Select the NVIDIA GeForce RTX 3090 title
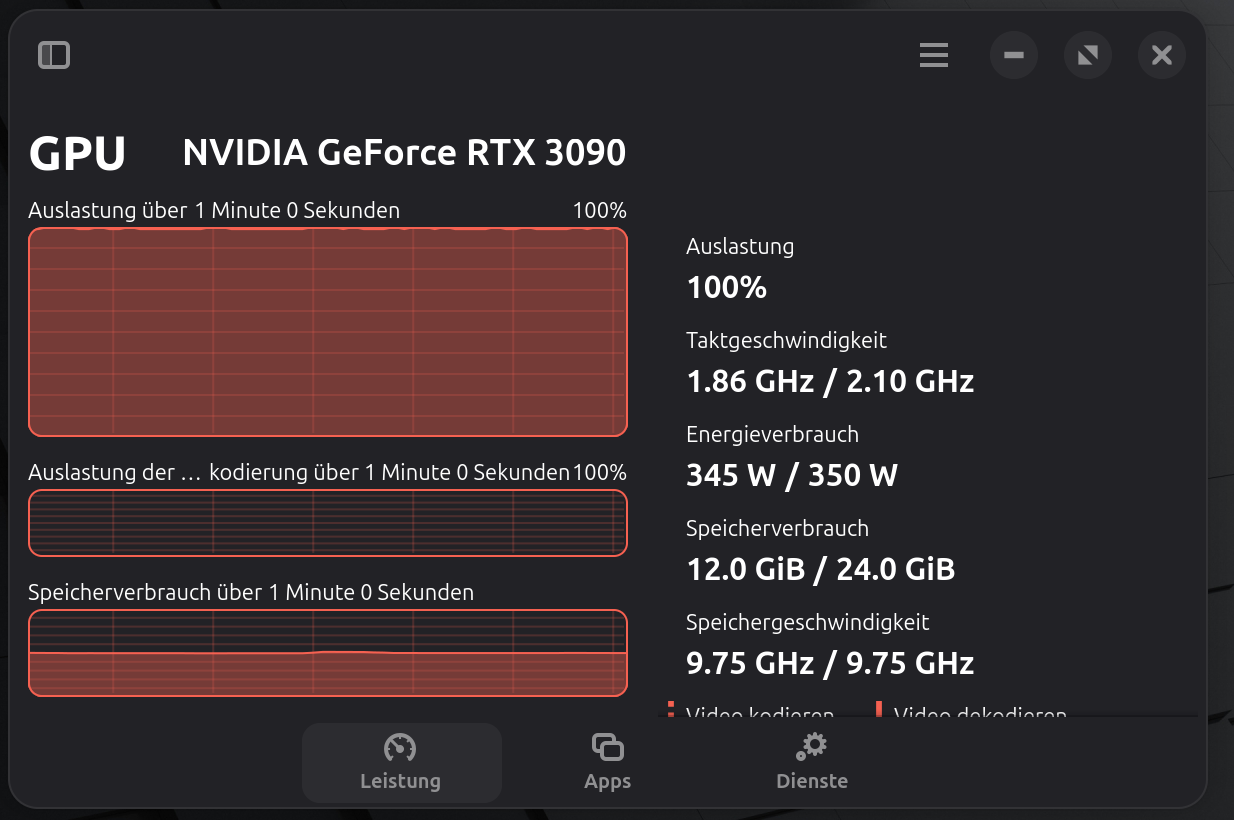This screenshot has height=820, width=1234. 404,153
